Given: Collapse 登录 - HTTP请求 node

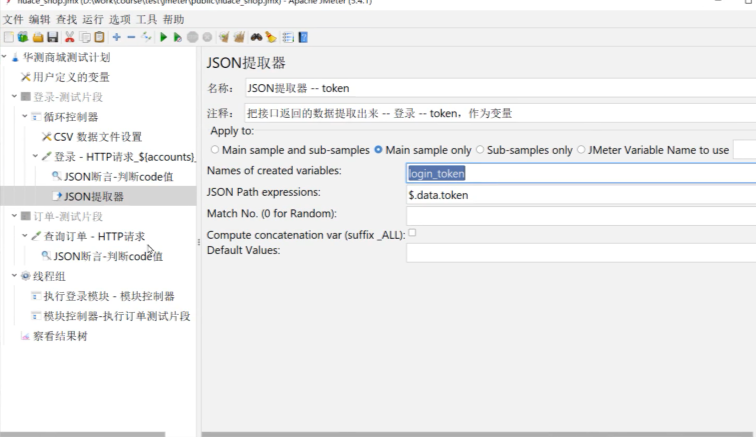Looking at the screenshot, I should click(35, 156).
